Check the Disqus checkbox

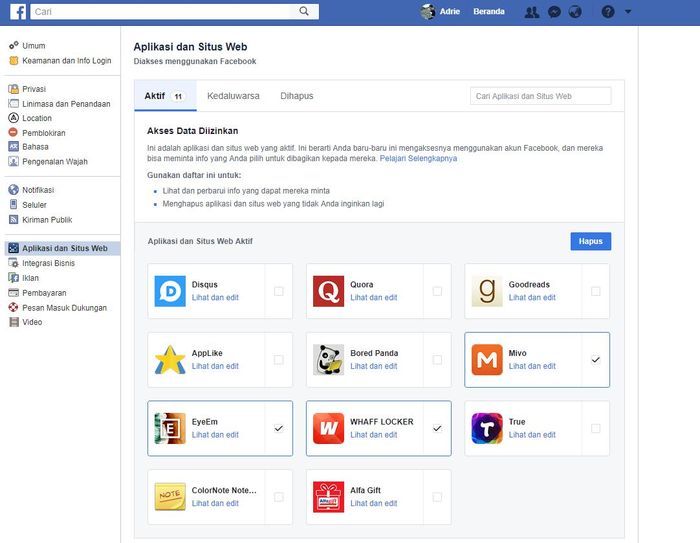pyautogui.click(x=279, y=291)
